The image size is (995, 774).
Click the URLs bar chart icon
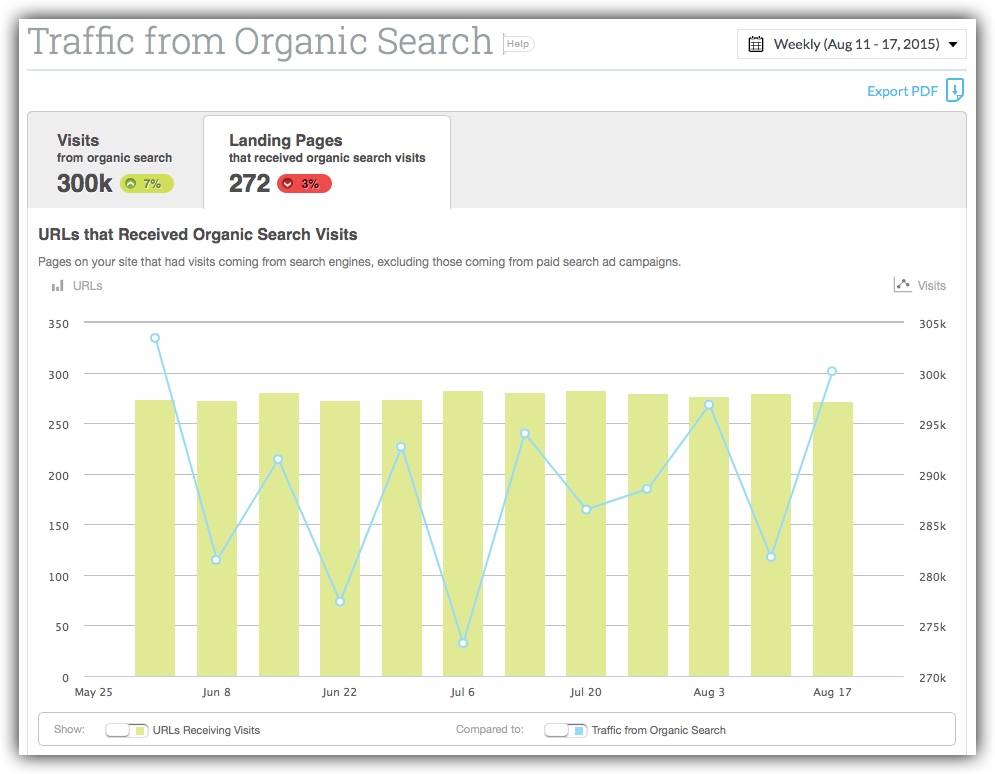[58, 286]
